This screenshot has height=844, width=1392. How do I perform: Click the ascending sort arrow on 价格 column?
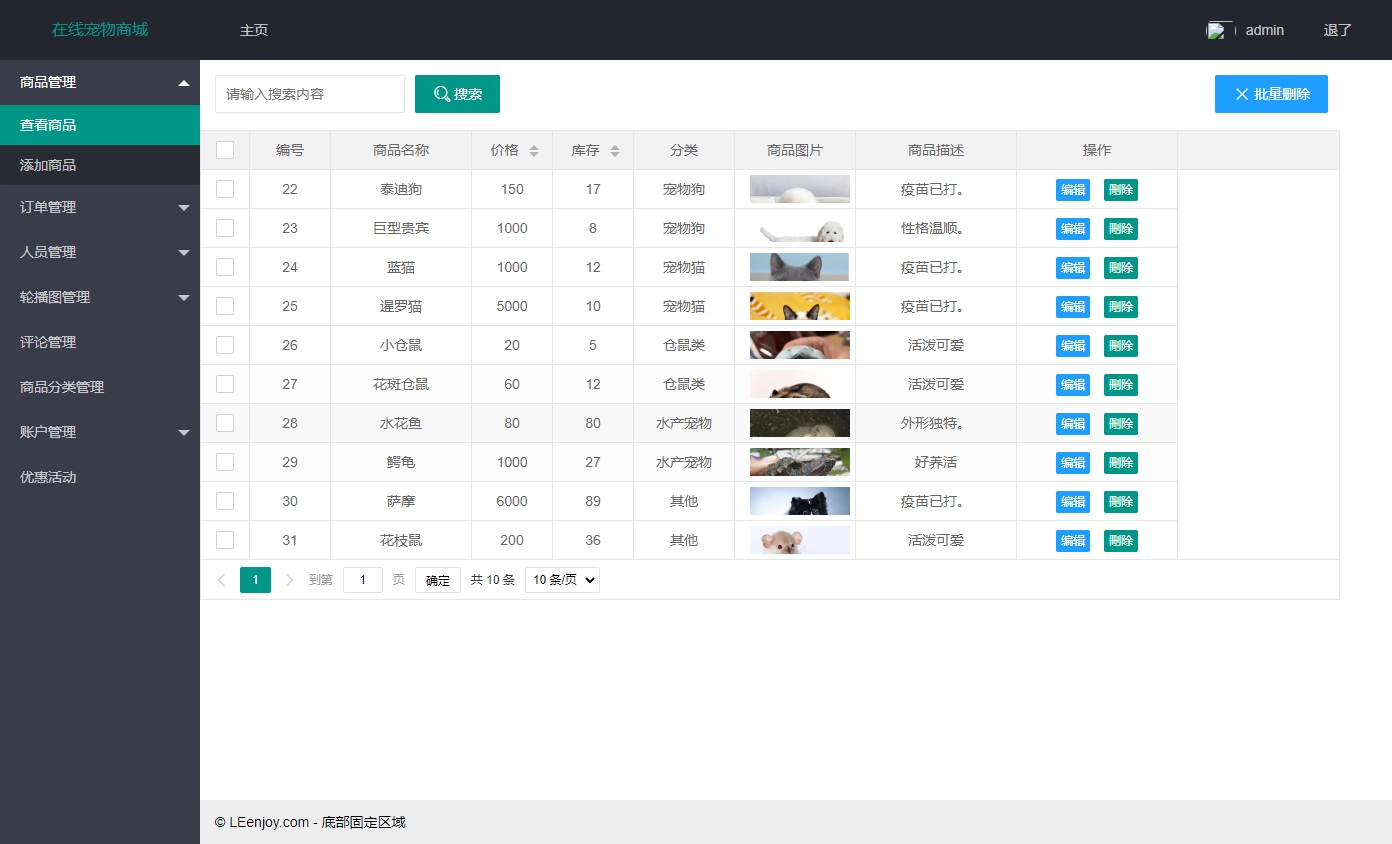point(532,145)
